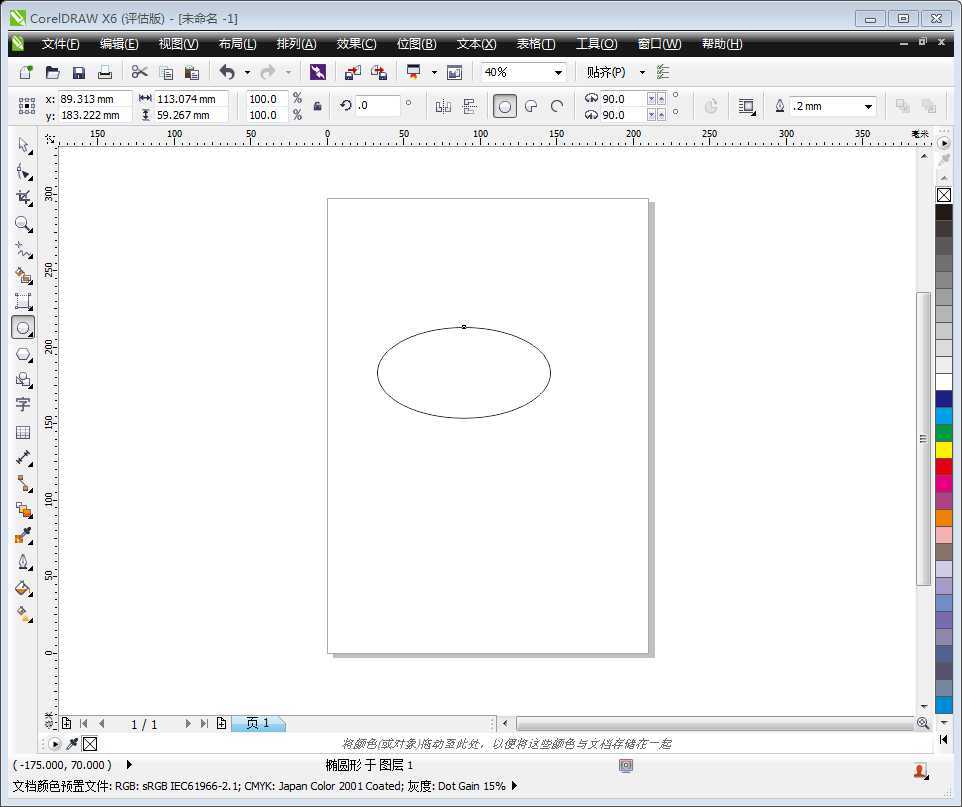962x807 pixels.
Task: Select the Pick tool
Action: [24, 145]
